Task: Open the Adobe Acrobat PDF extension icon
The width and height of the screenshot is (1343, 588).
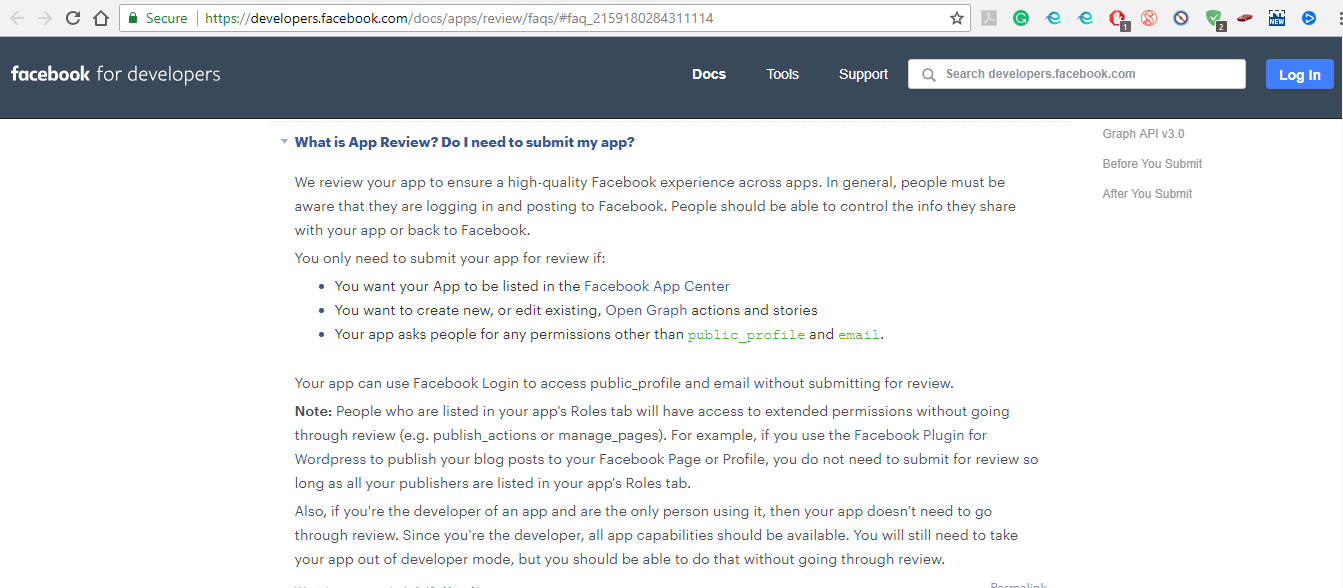Action: coord(989,18)
